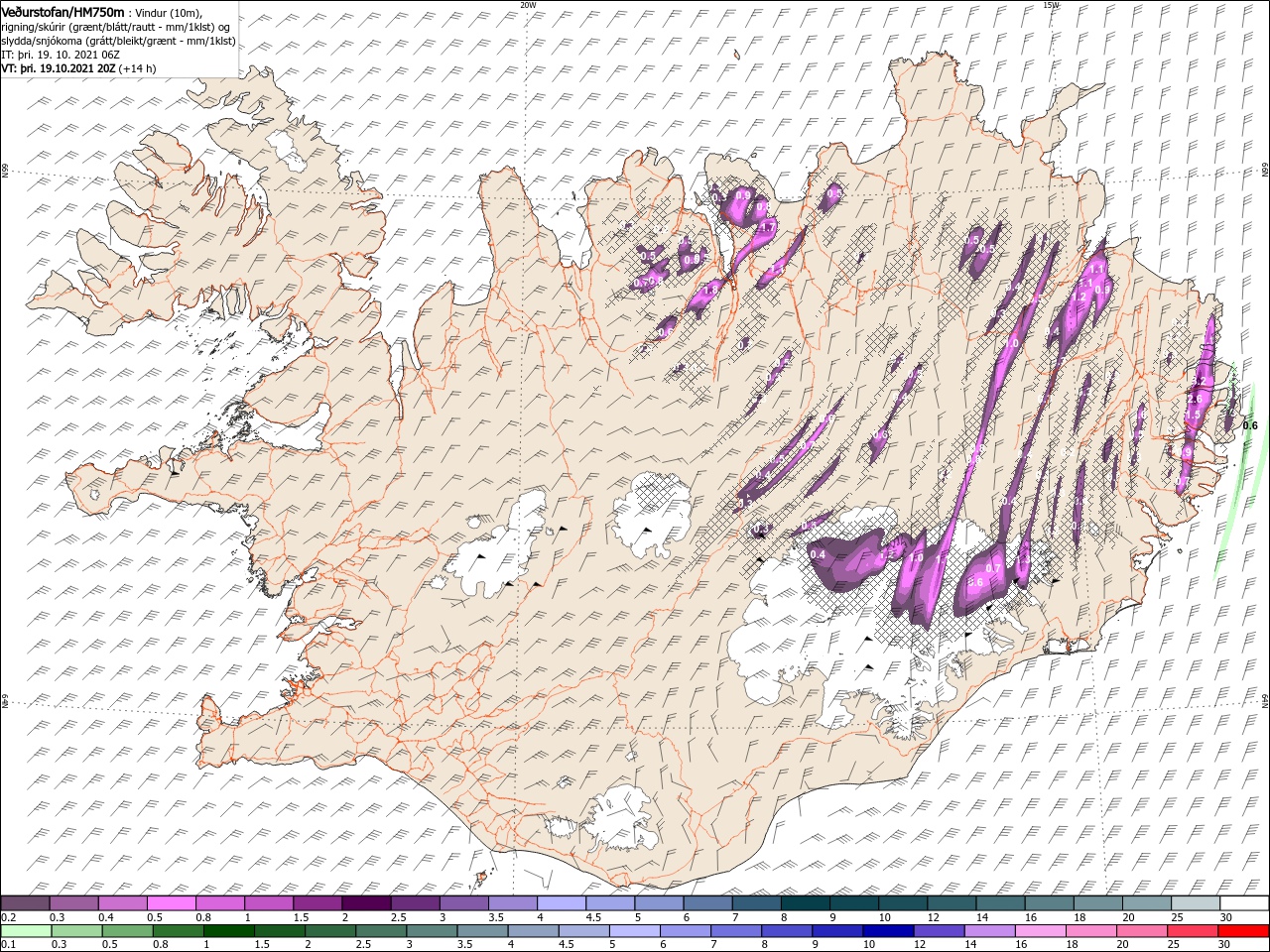Click the Veðurstofan/HM750m title text

(x=62, y=11)
